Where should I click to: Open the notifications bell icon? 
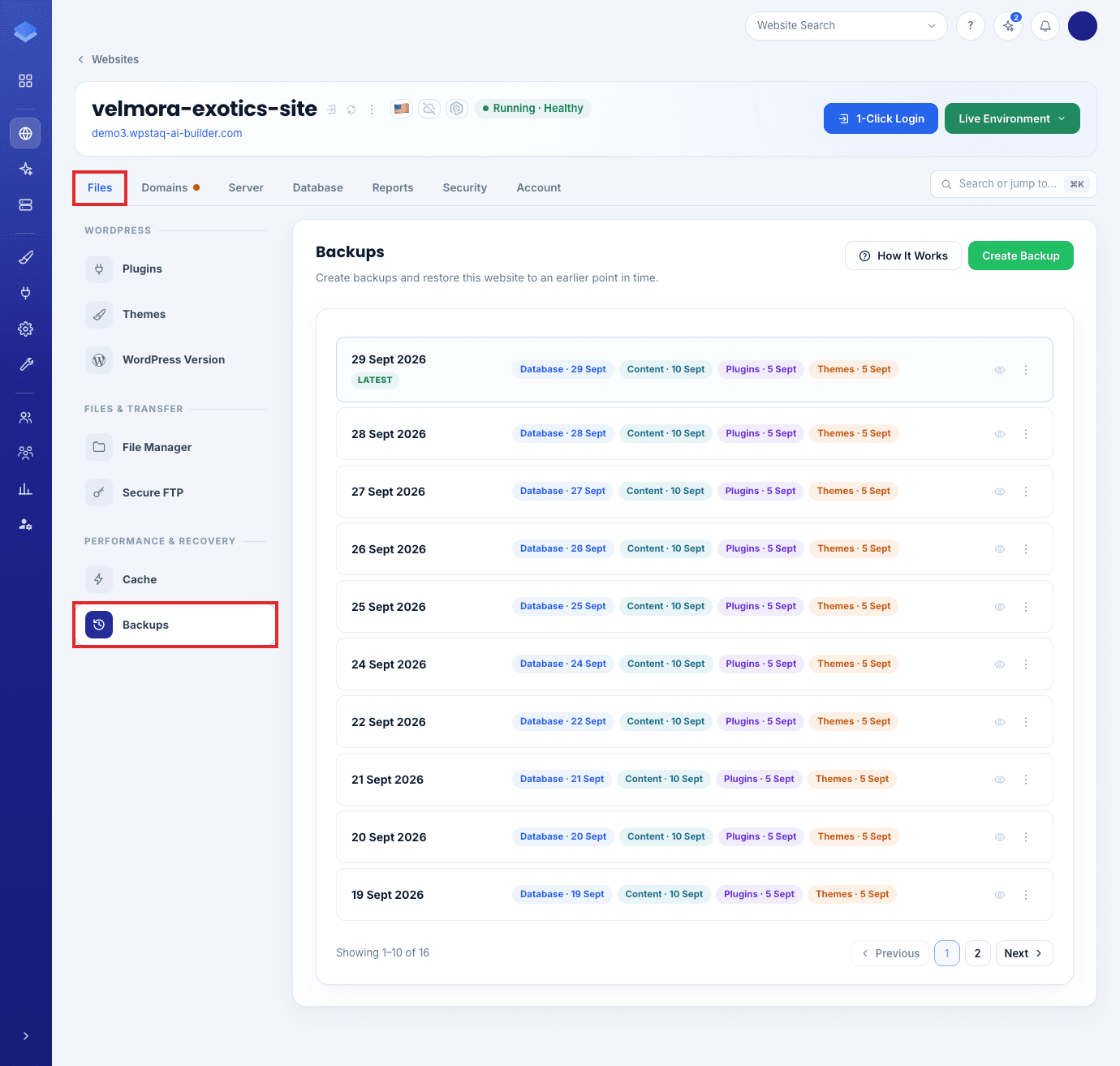pyautogui.click(x=1045, y=26)
